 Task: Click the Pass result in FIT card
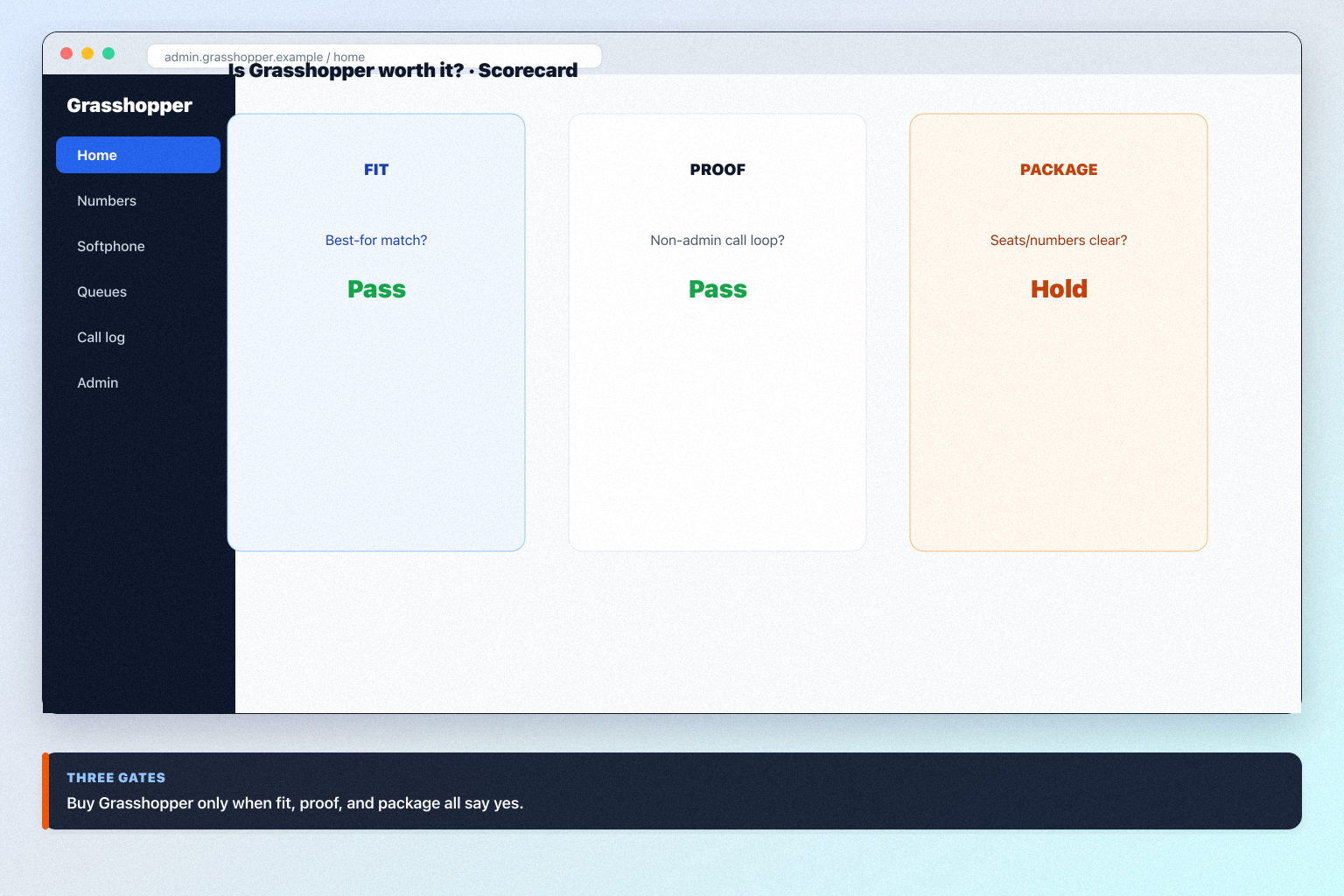pyautogui.click(x=376, y=289)
